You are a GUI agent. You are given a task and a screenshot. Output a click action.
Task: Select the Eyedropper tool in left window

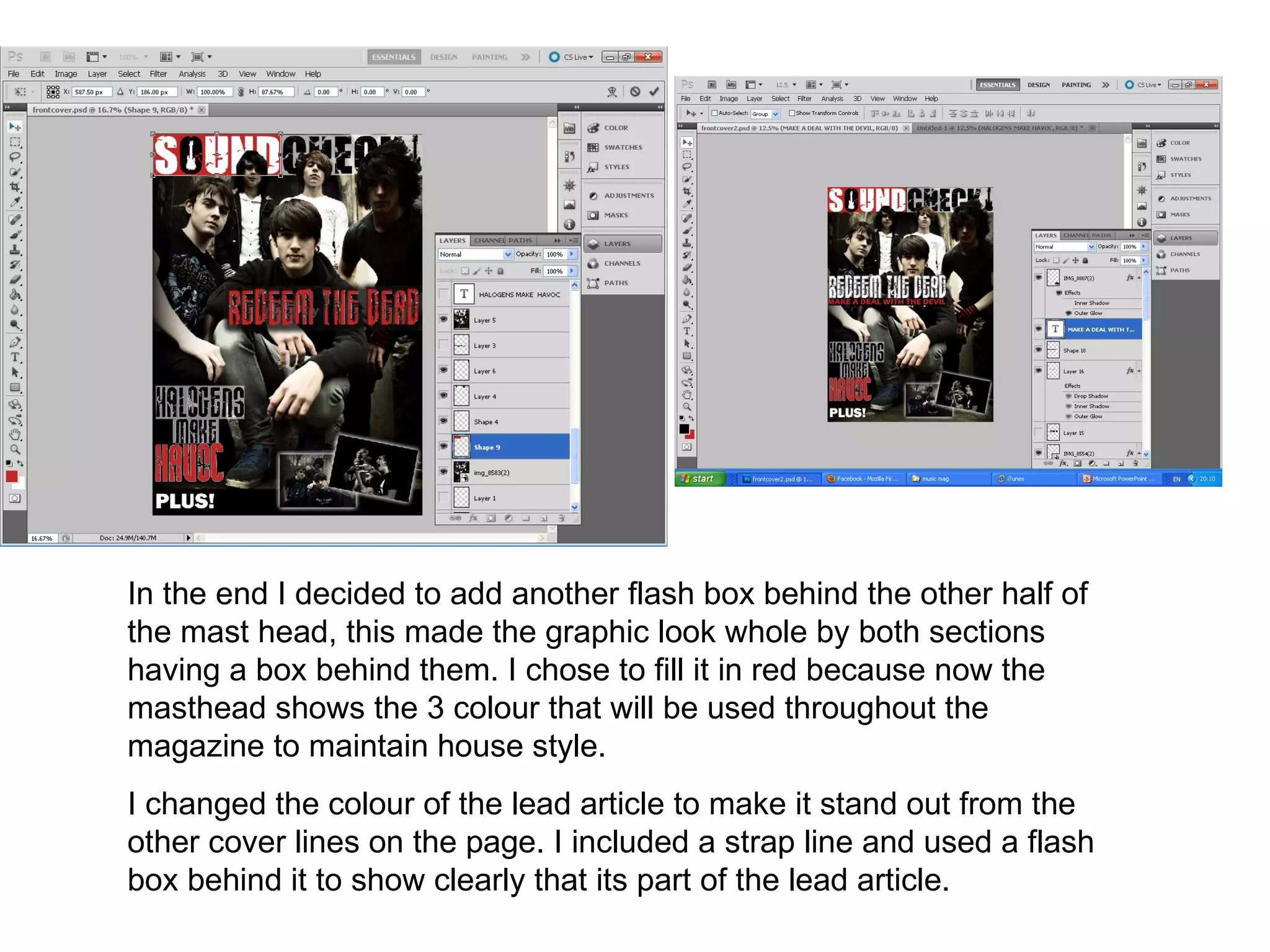coord(15,202)
